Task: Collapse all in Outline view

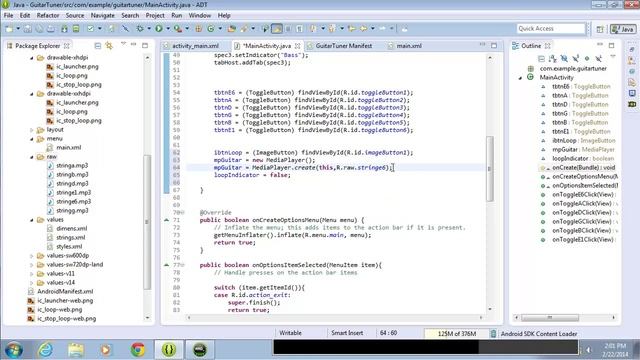Action: coord(541,59)
